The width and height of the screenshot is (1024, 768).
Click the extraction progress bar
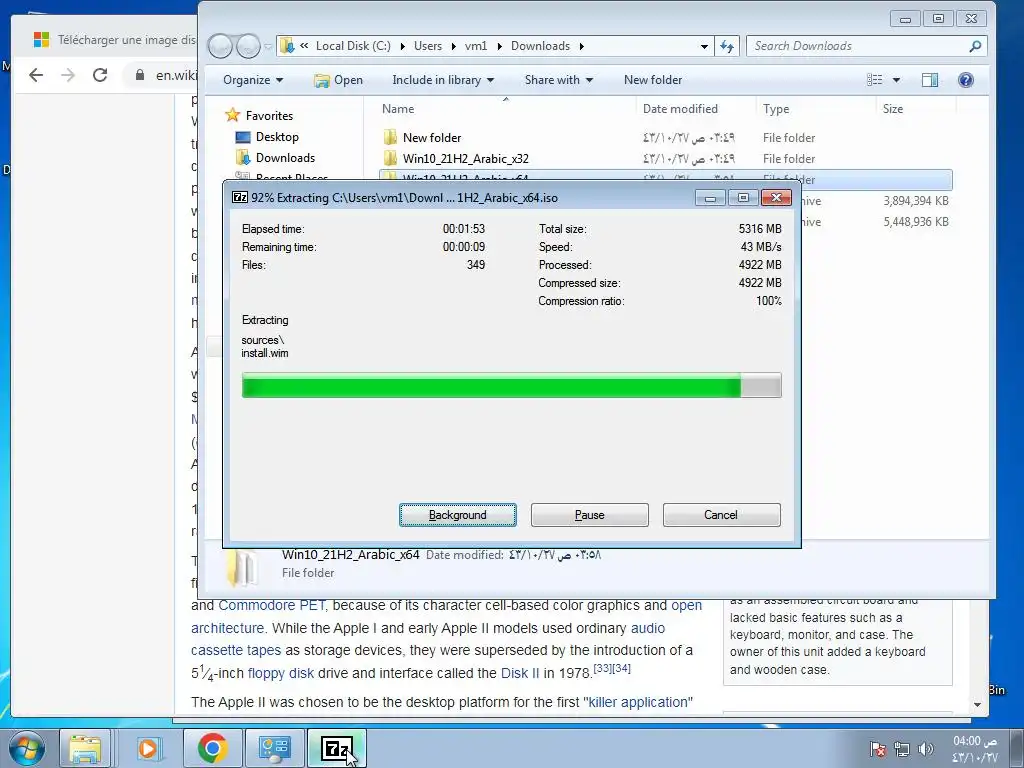(511, 385)
